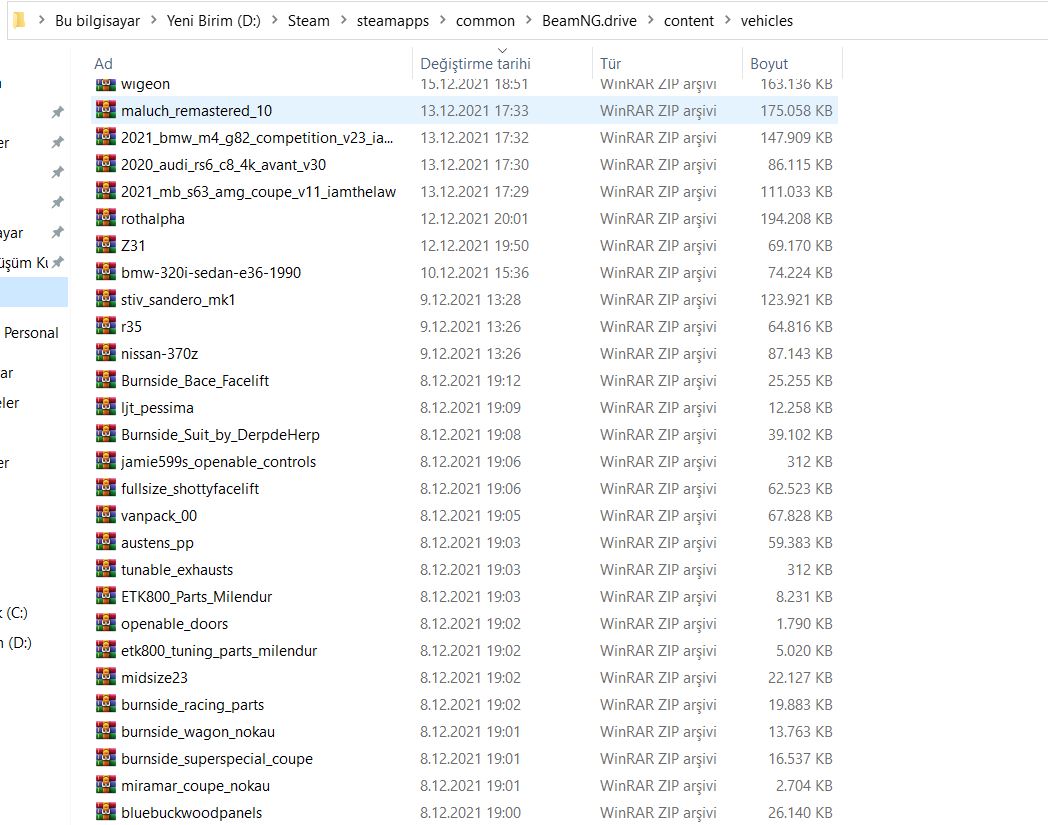The width and height of the screenshot is (1048, 825).
Task: Expand the chevron after Bu bilgisayar in path
Action: (x=153, y=21)
